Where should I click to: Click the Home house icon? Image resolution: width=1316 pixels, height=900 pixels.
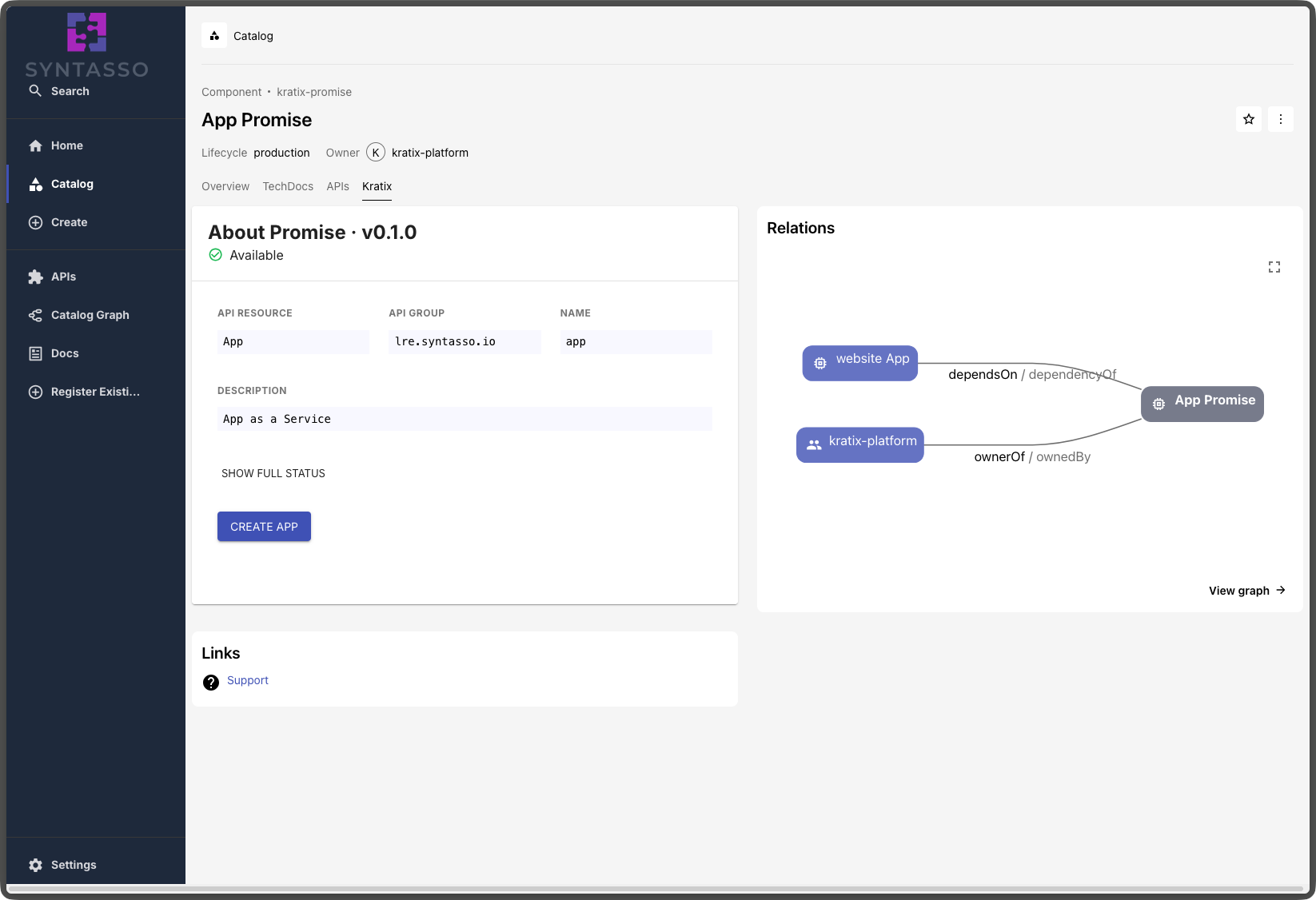tap(35, 145)
